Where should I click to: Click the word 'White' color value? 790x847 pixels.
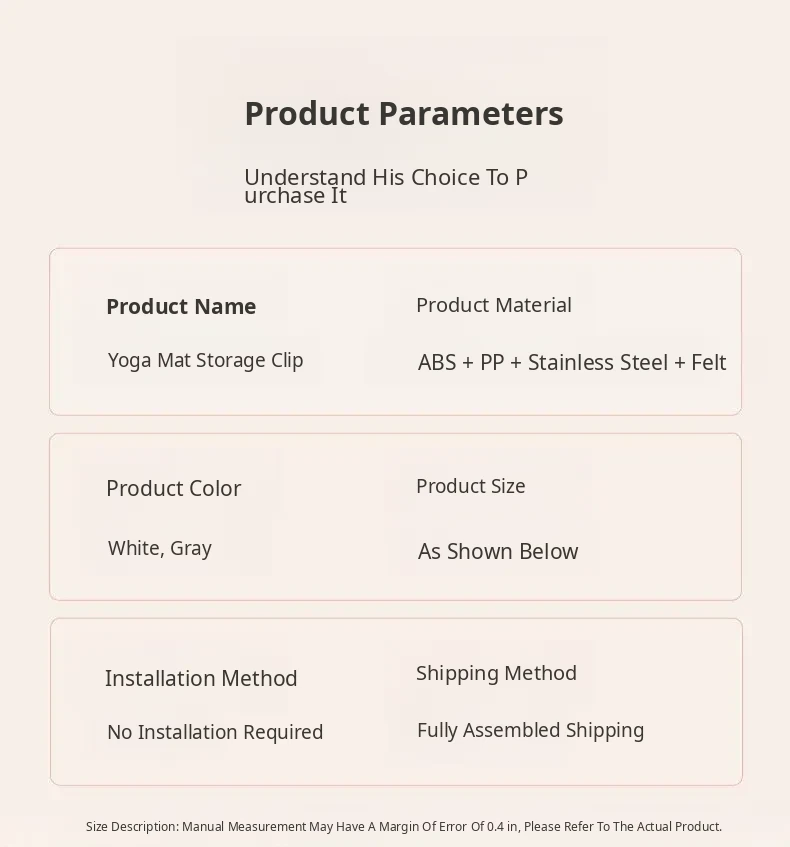(133, 548)
